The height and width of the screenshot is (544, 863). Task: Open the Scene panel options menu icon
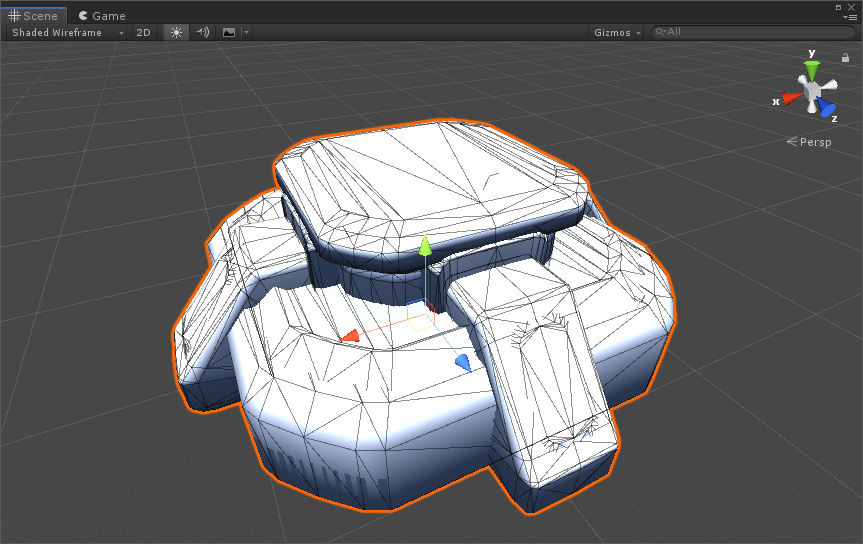point(850,18)
